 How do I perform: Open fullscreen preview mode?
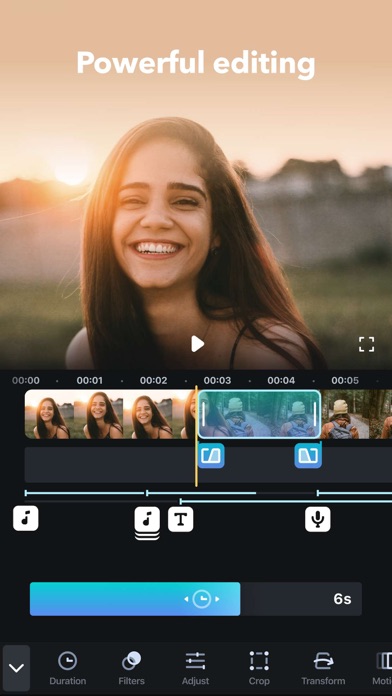(x=367, y=344)
